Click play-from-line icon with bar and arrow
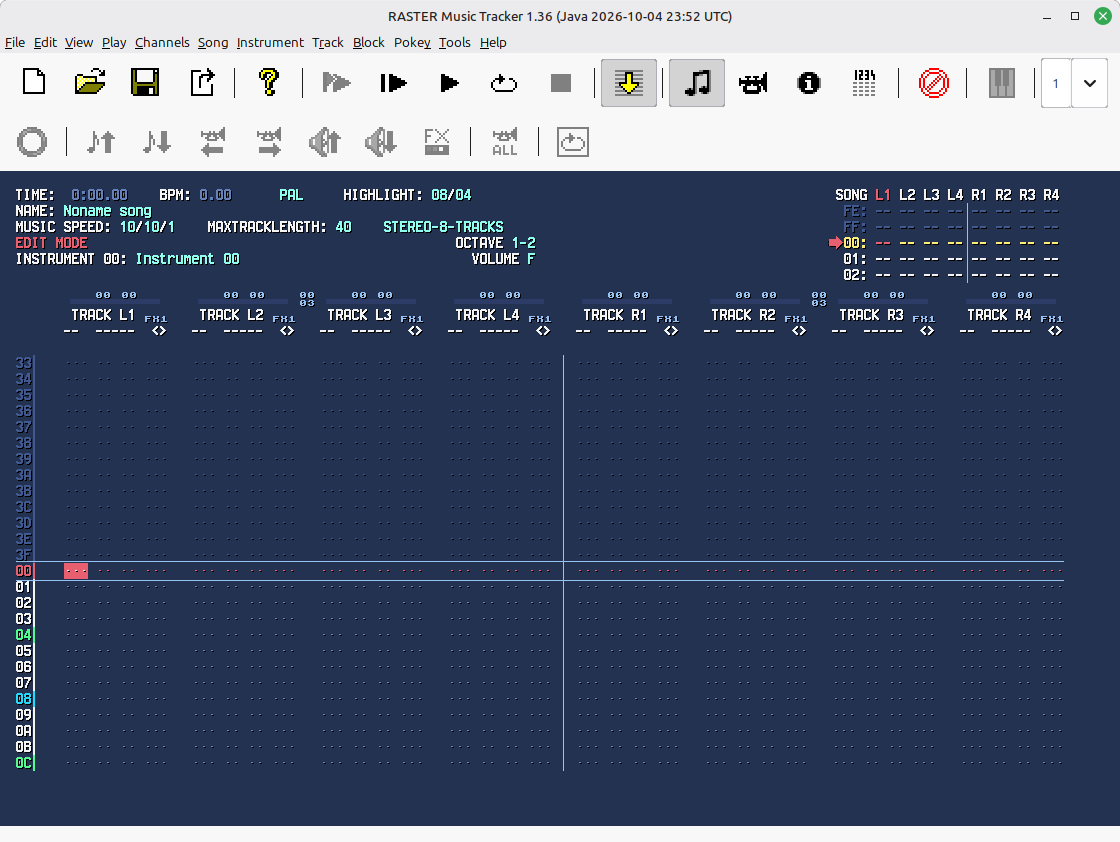Screen dimensions: 1120x842 pyautogui.click(x=393, y=83)
